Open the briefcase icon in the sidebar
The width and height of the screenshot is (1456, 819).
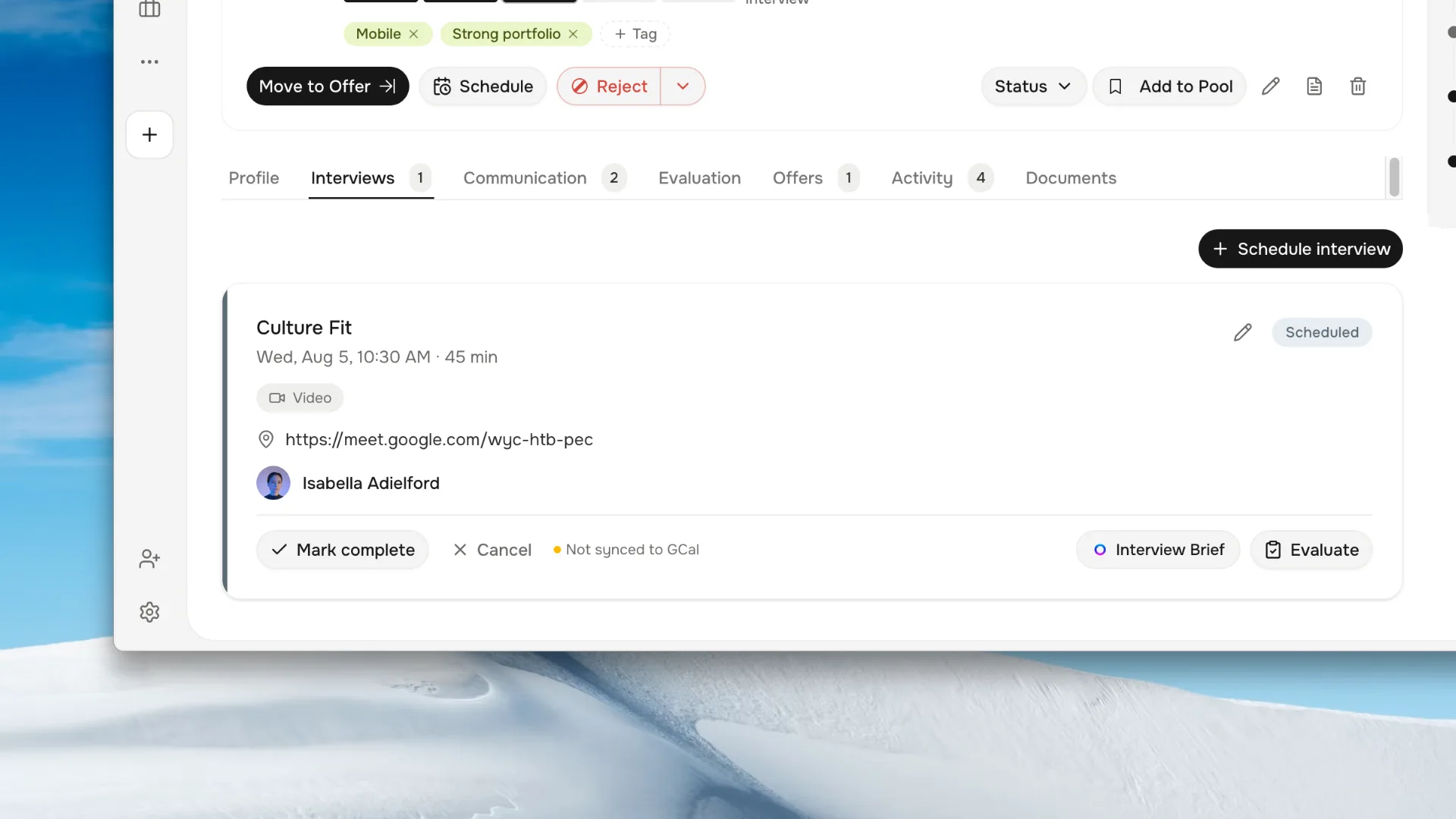pos(149,9)
